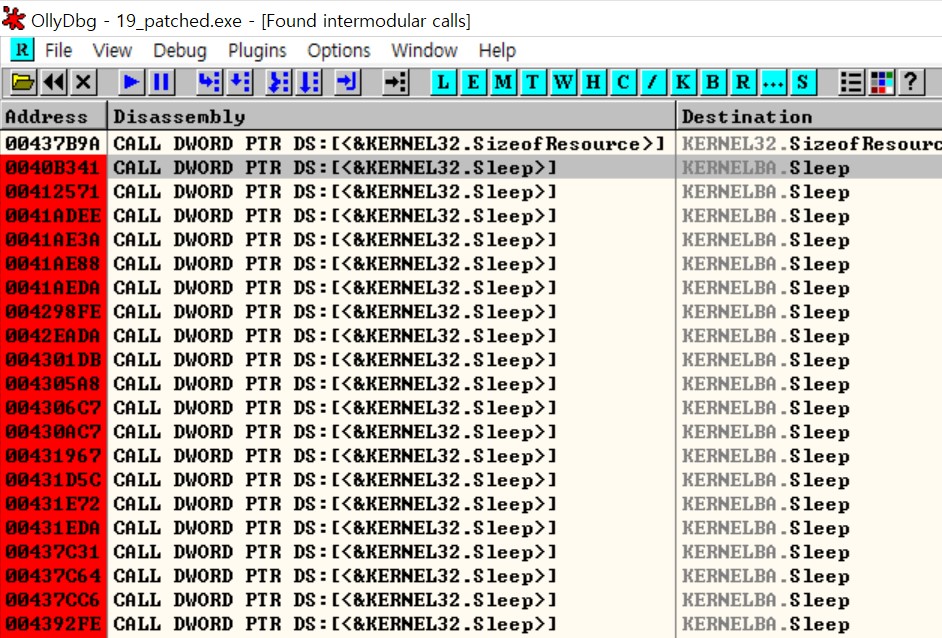Open the Debug menu
This screenshot has width=942, height=638.
point(180,50)
